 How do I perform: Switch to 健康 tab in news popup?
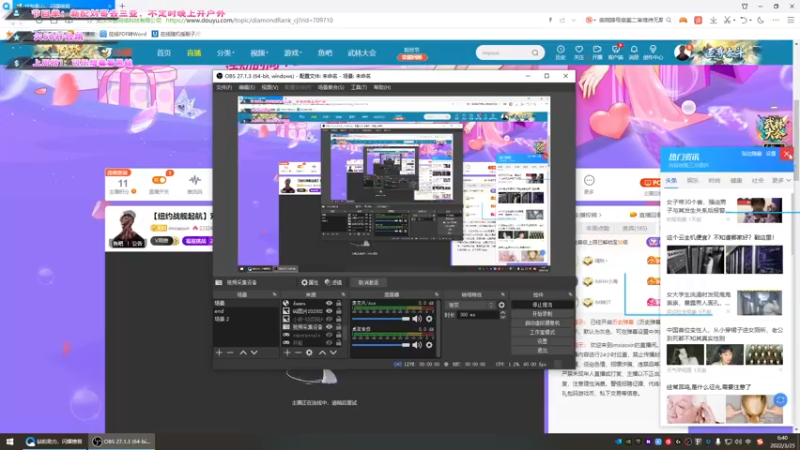pos(736,181)
